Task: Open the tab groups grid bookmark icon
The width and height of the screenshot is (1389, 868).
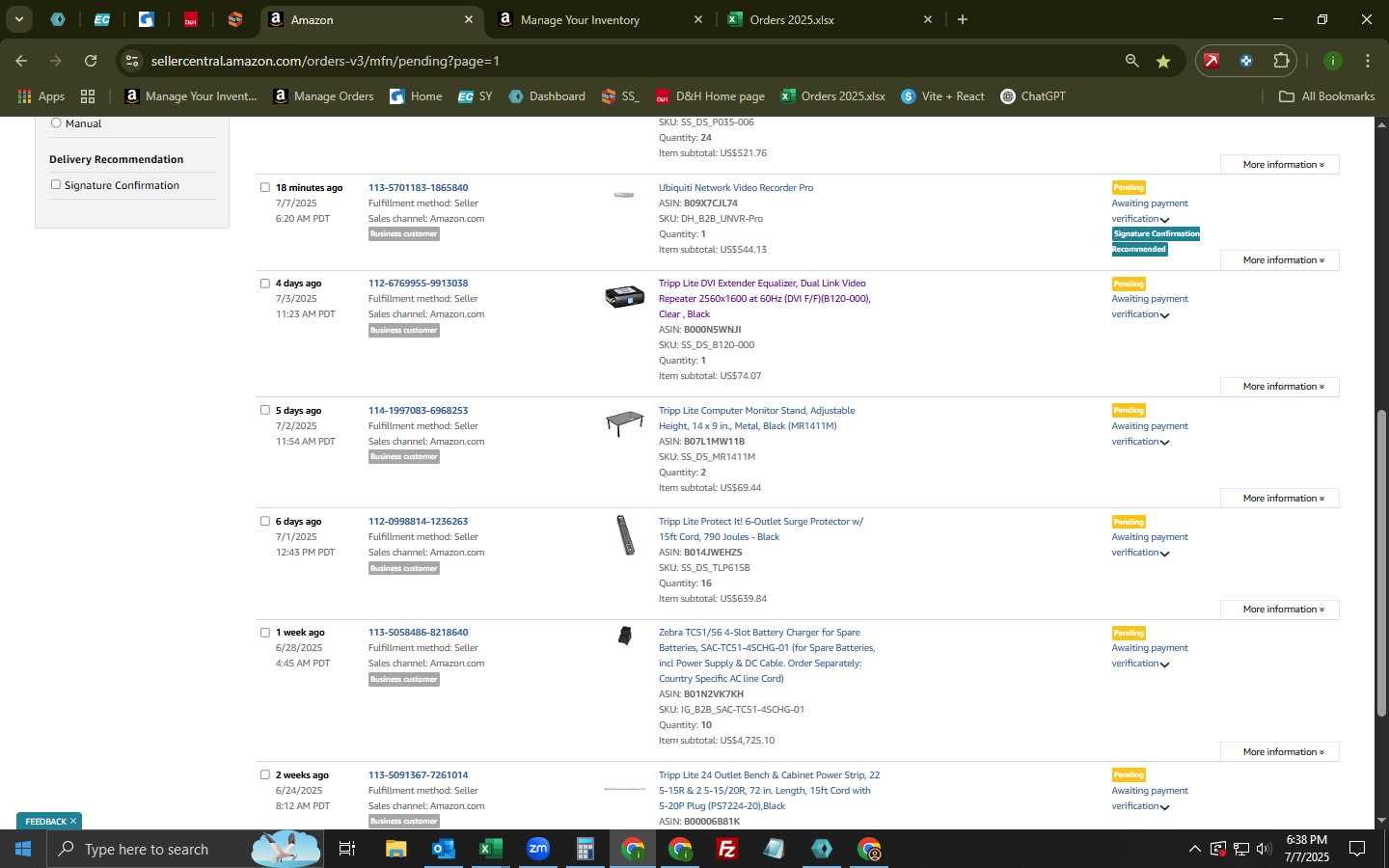Action: 88,96
